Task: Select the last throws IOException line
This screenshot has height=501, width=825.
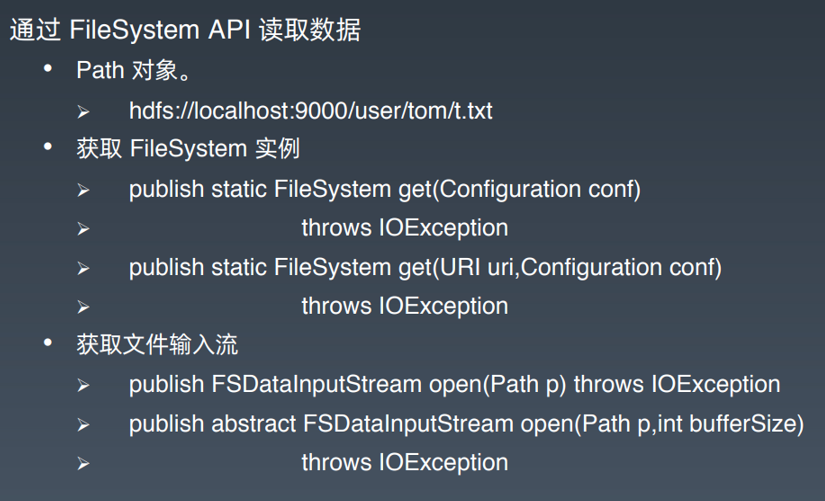Action: pos(405,463)
